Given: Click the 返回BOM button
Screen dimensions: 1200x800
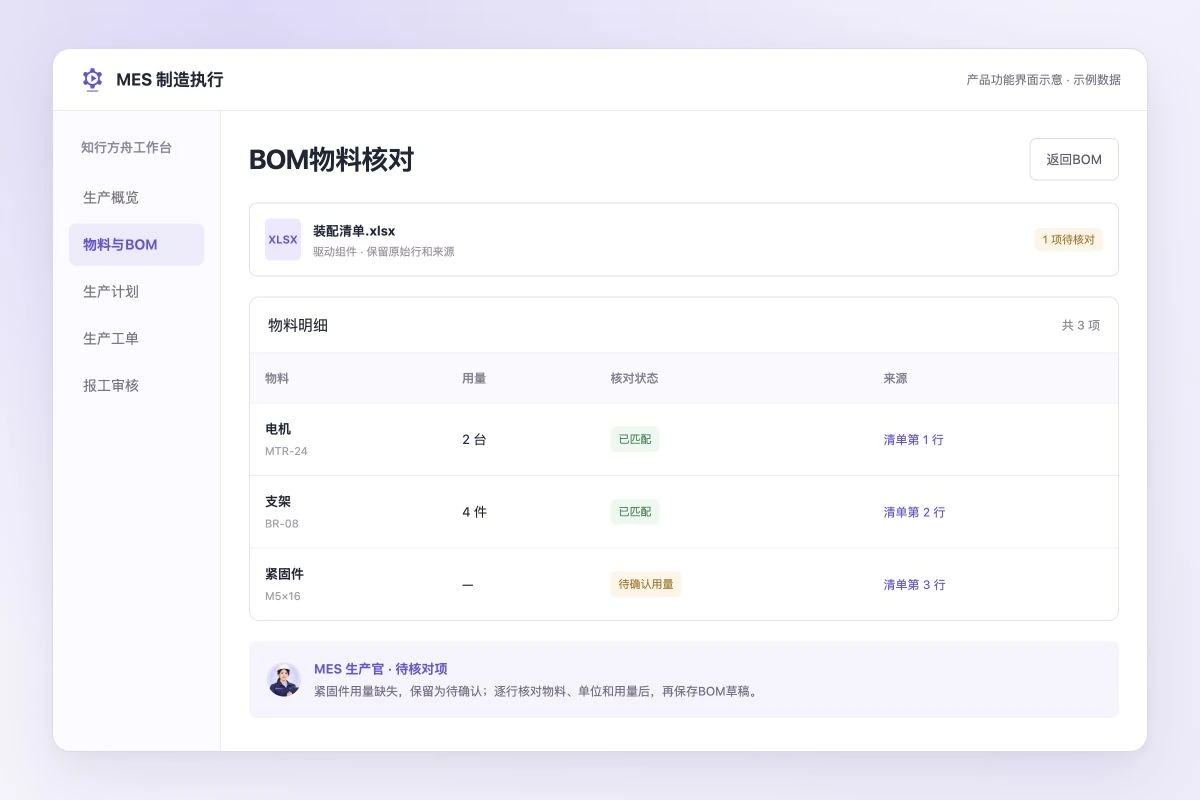Looking at the screenshot, I should (x=1074, y=159).
